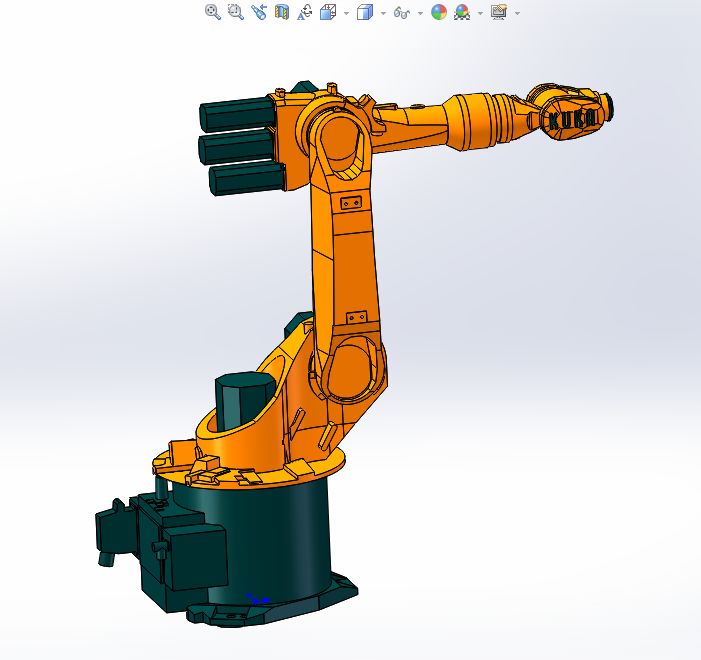This screenshot has width=701, height=660.
Task: Open the Dynamic Annotation Views tool
Action: click(305, 12)
